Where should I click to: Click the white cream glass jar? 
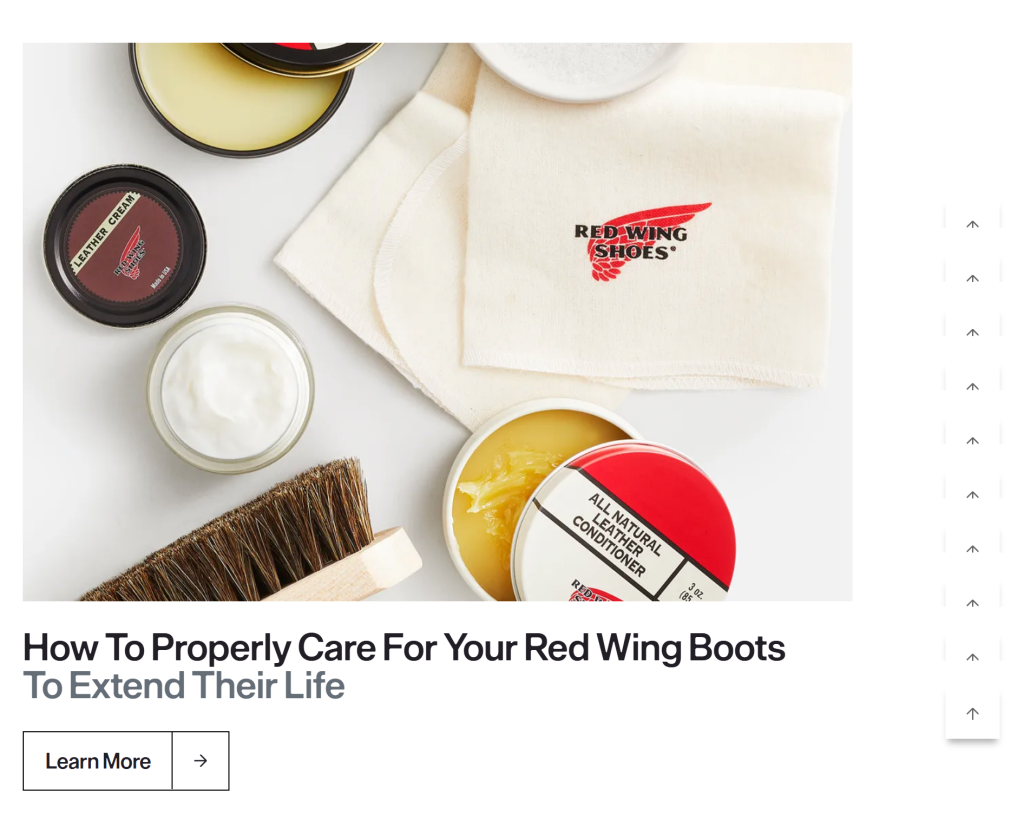[x=230, y=389]
